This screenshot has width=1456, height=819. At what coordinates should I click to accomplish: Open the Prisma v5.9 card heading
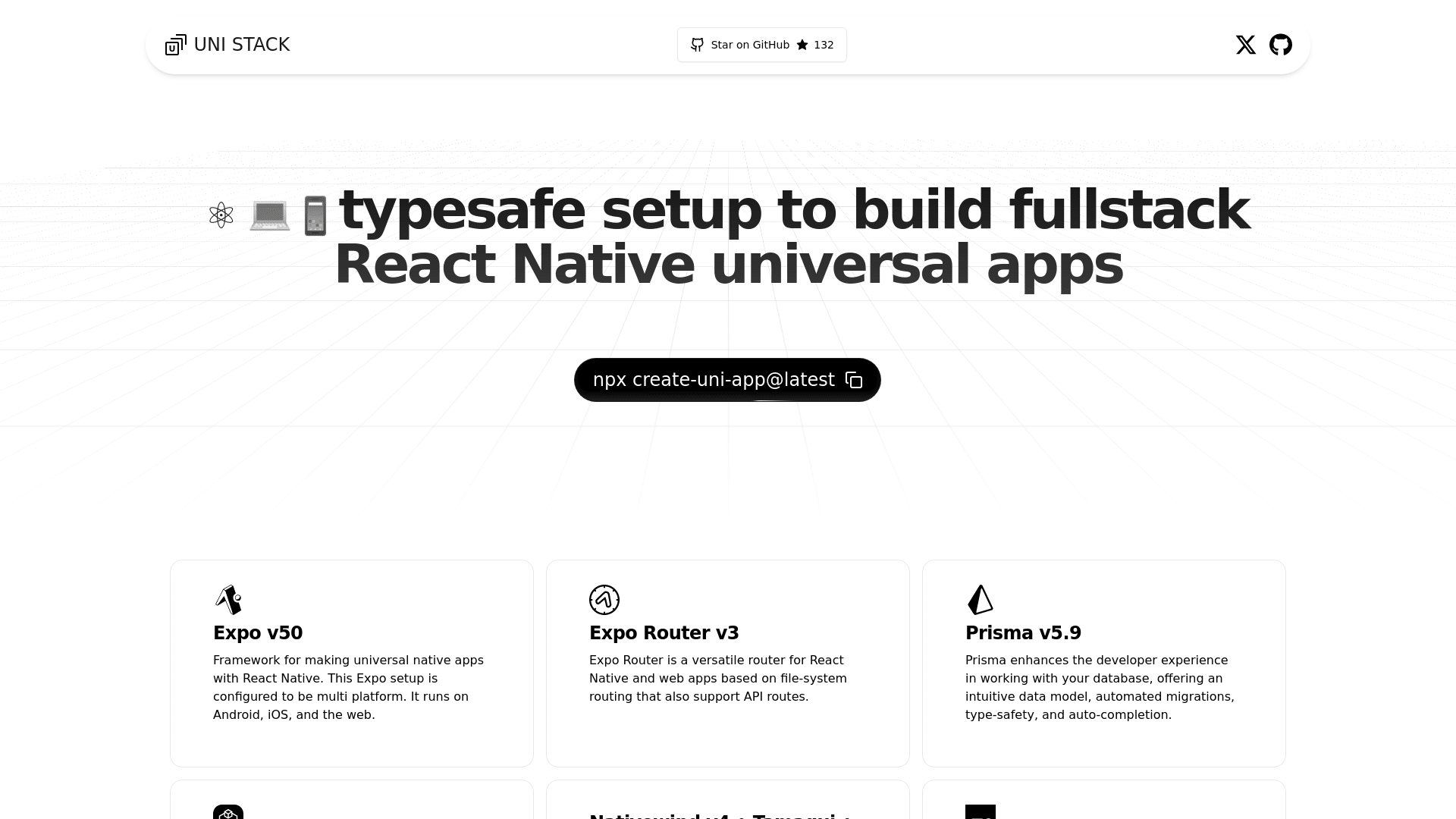(1022, 632)
